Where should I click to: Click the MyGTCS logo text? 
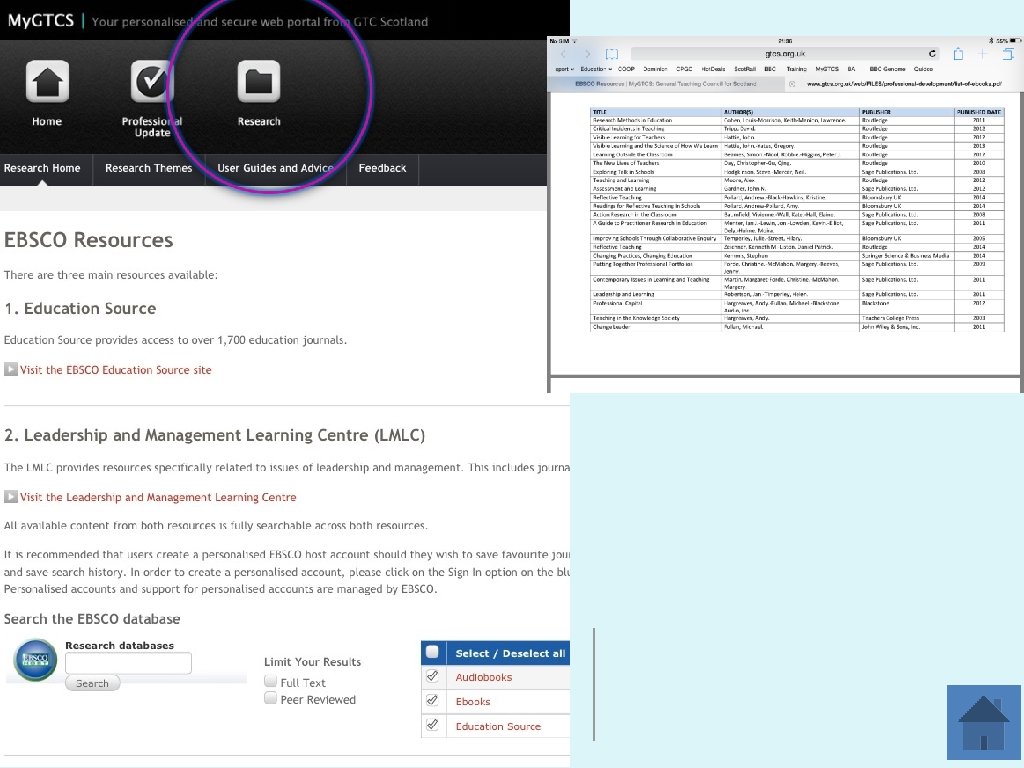point(40,20)
